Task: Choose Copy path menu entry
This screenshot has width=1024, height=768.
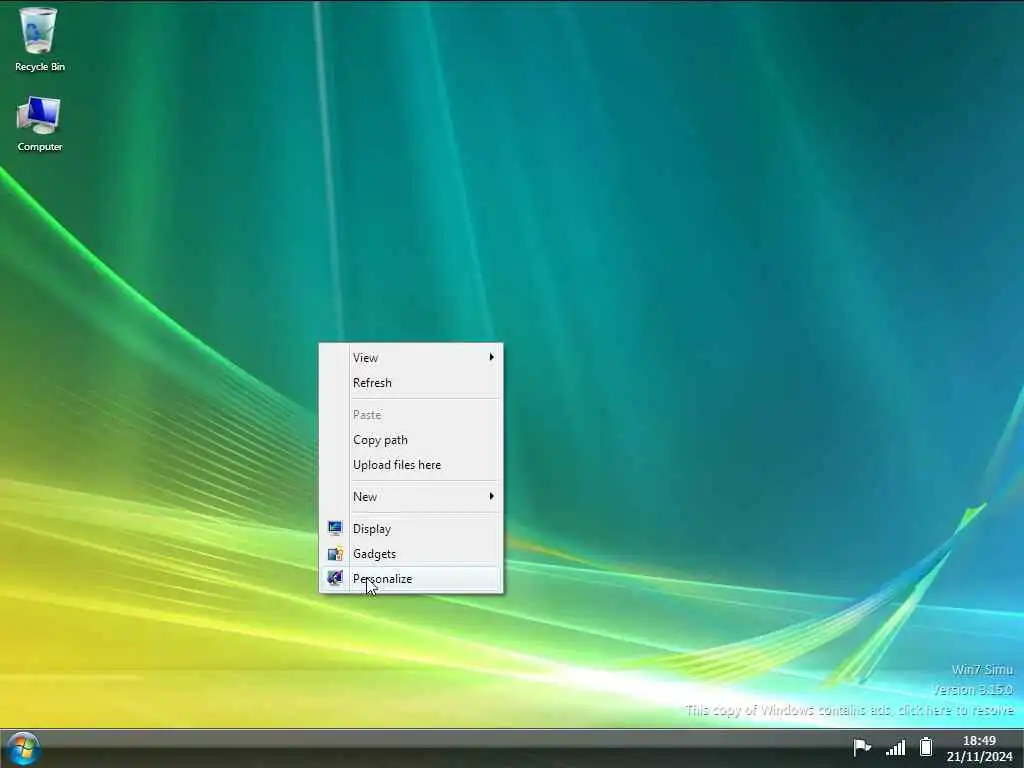Action: [411, 440]
